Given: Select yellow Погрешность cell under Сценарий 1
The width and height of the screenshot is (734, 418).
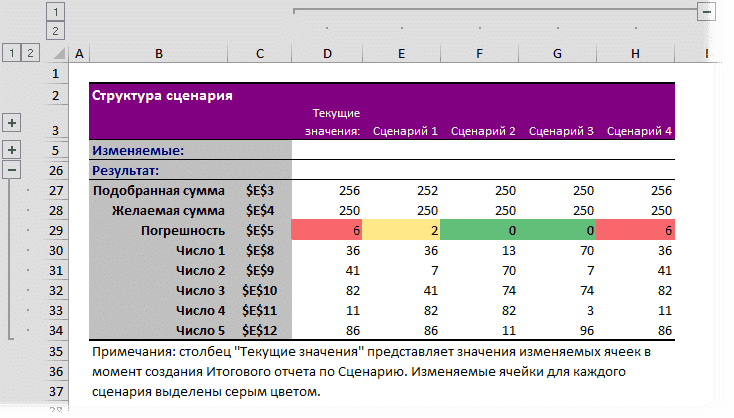Looking at the screenshot, I should click(401, 230).
